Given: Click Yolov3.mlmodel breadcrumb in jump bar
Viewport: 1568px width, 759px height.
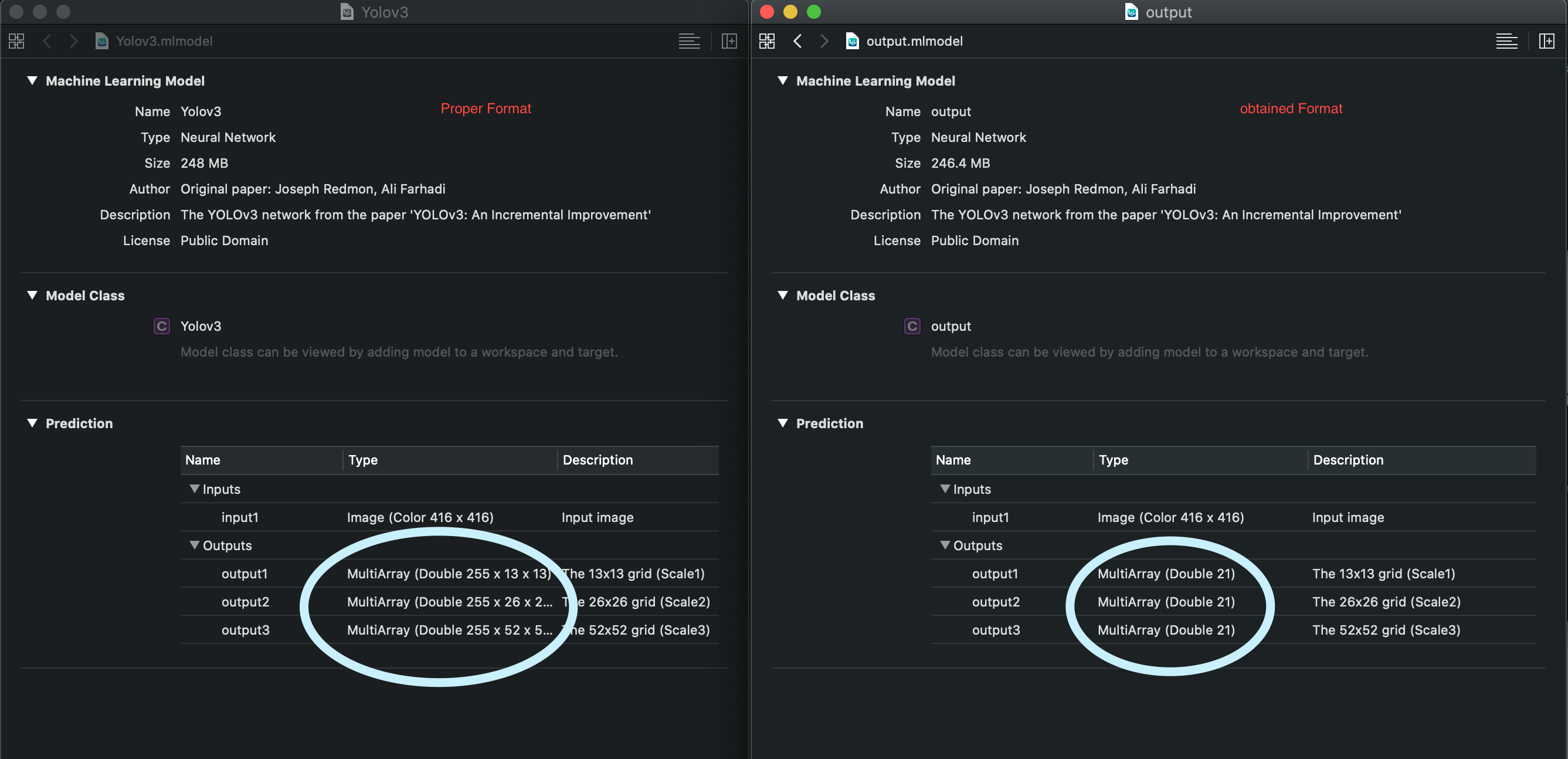Looking at the screenshot, I should click(x=163, y=42).
